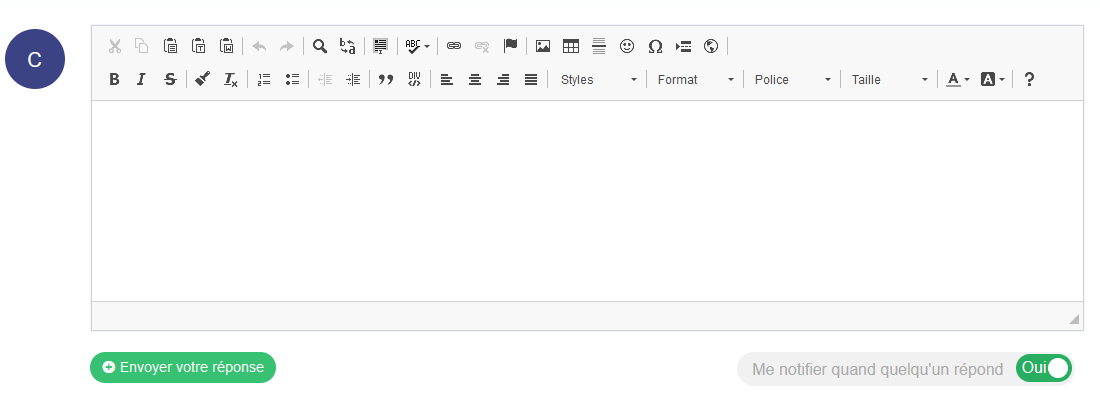The image size is (1100, 398).
Task: Click the Remove Format icon
Action: [231, 79]
